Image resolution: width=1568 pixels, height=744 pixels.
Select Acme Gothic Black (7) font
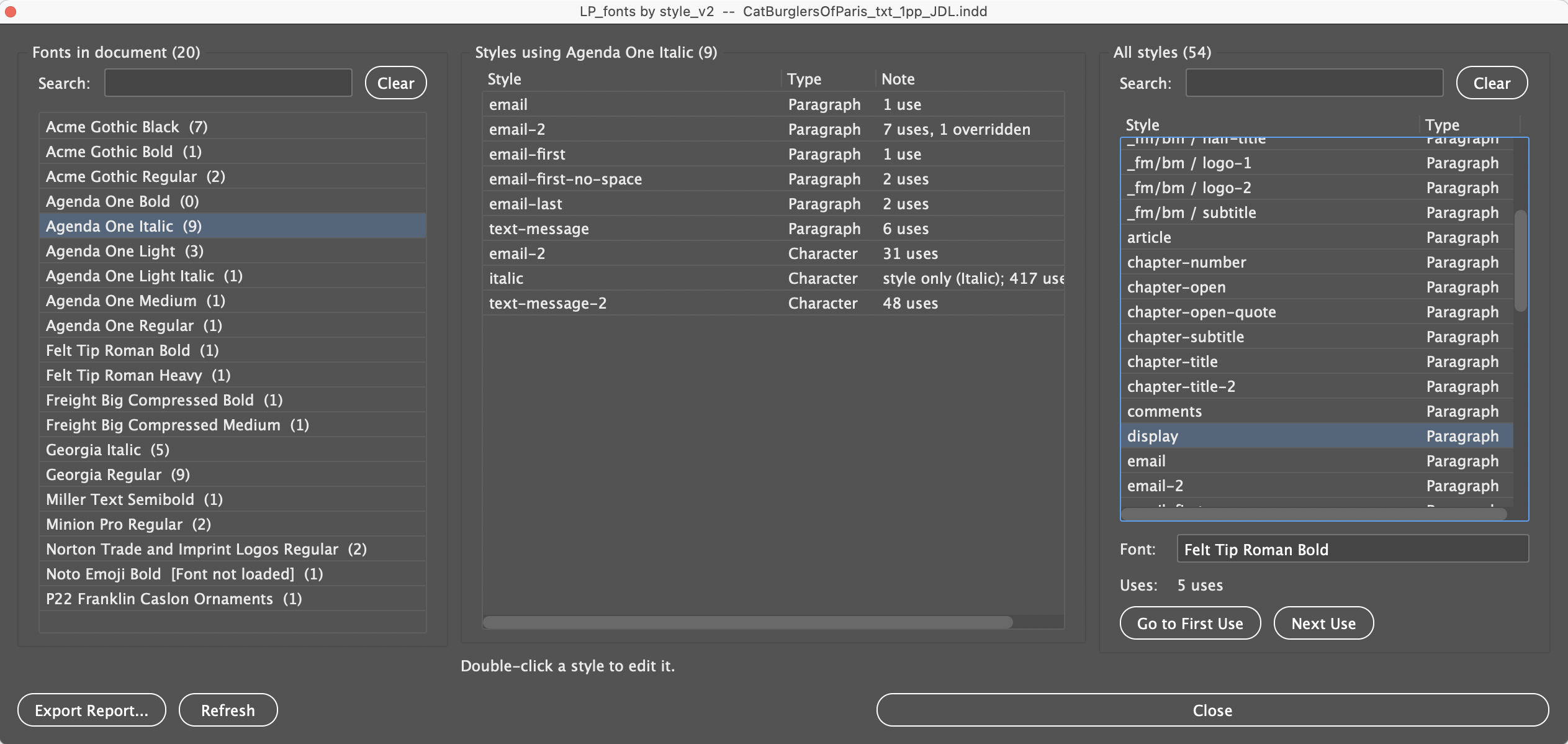pos(233,127)
